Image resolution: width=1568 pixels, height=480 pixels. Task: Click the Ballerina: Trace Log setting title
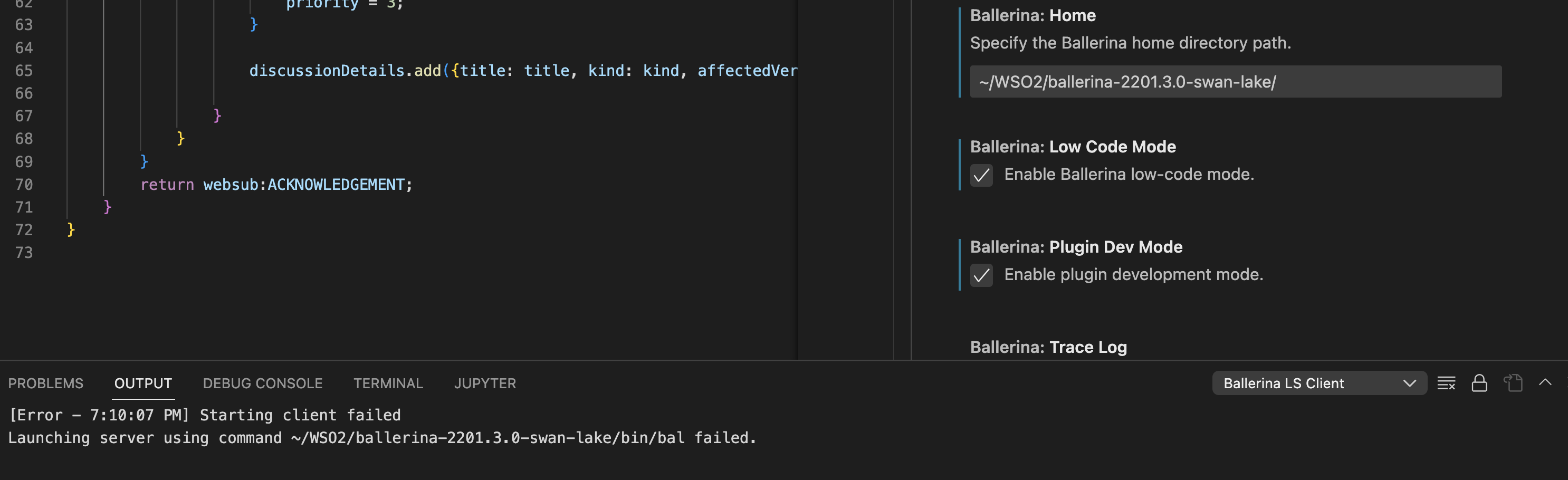(1048, 347)
